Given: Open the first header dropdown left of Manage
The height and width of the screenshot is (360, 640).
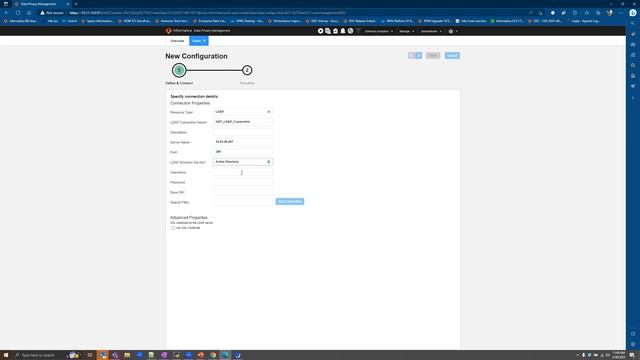Looking at the screenshot, I should coord(379,31).
